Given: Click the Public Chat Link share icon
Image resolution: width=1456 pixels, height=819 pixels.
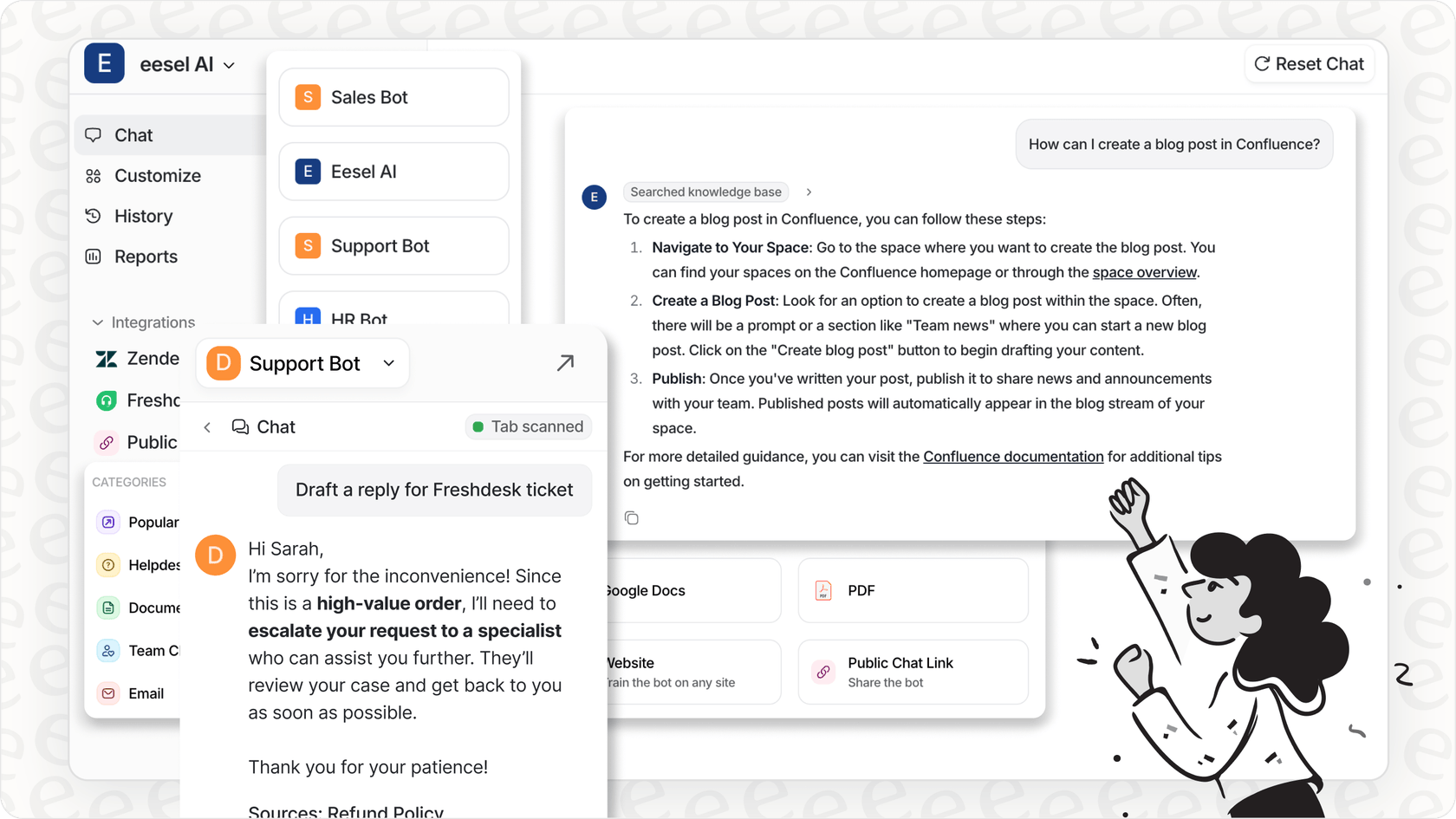Looking at the screenshot, I should click(822, 672).
